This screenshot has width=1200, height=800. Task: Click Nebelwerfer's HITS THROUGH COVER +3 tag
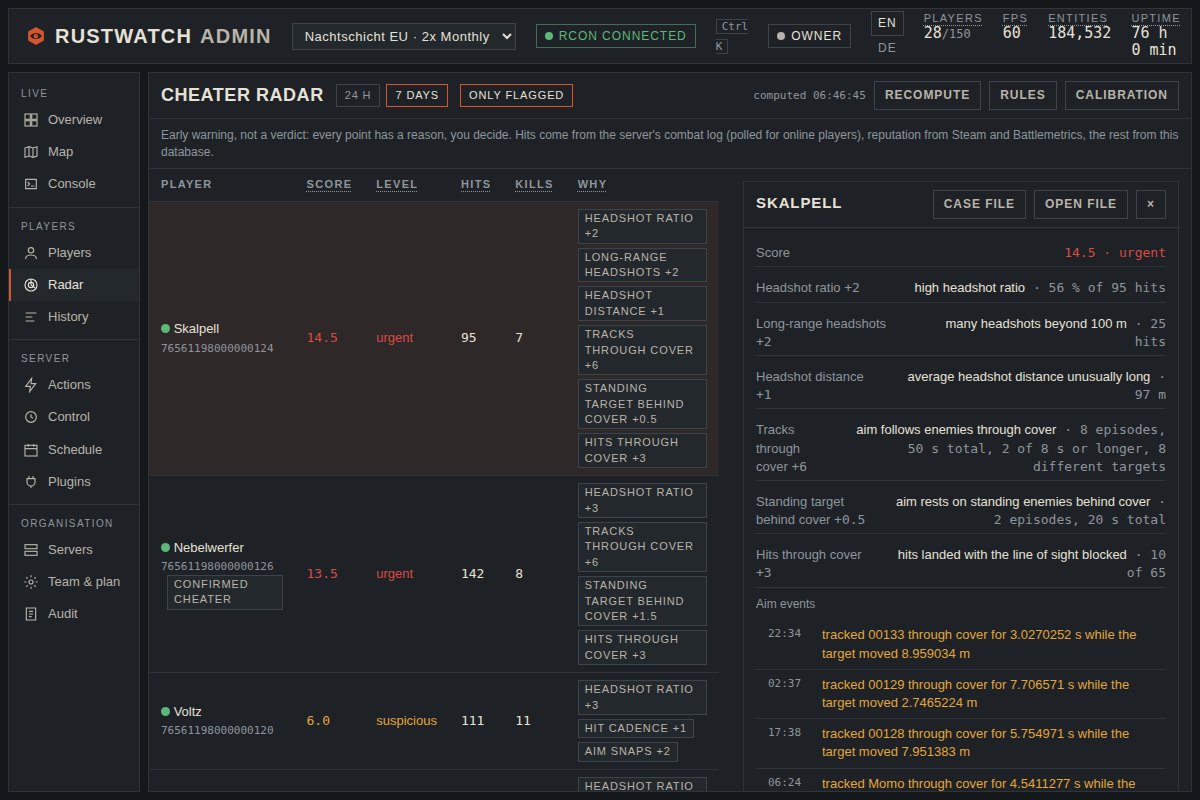[642, 647]
